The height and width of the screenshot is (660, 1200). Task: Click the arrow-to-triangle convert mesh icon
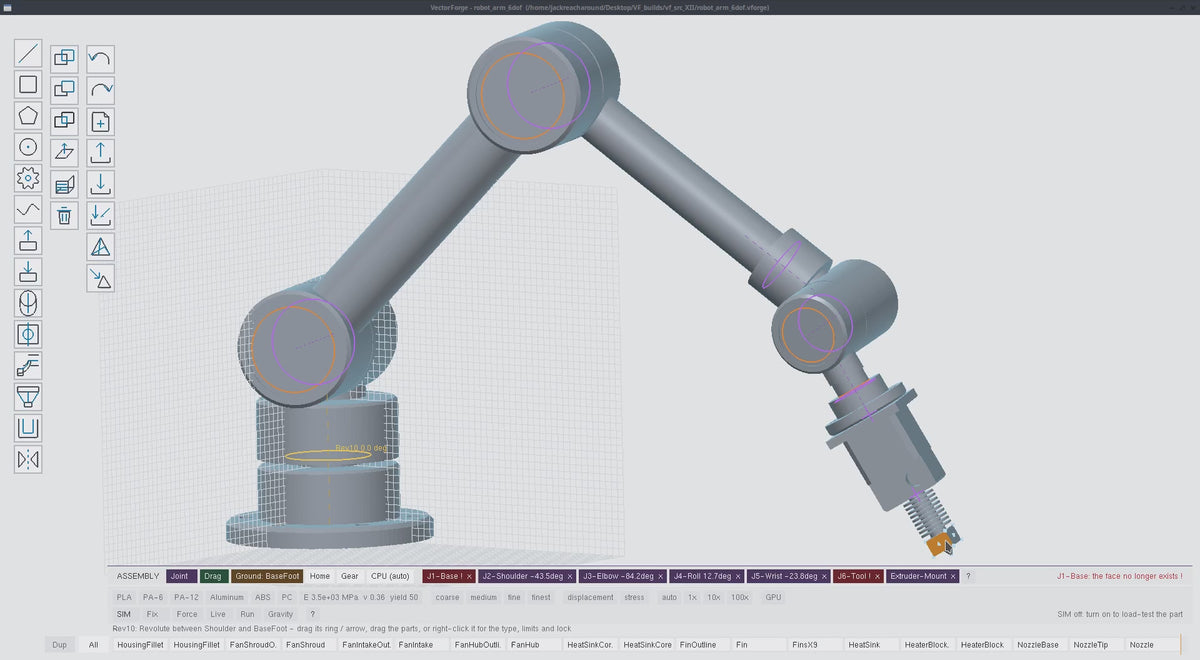(100, 278)
